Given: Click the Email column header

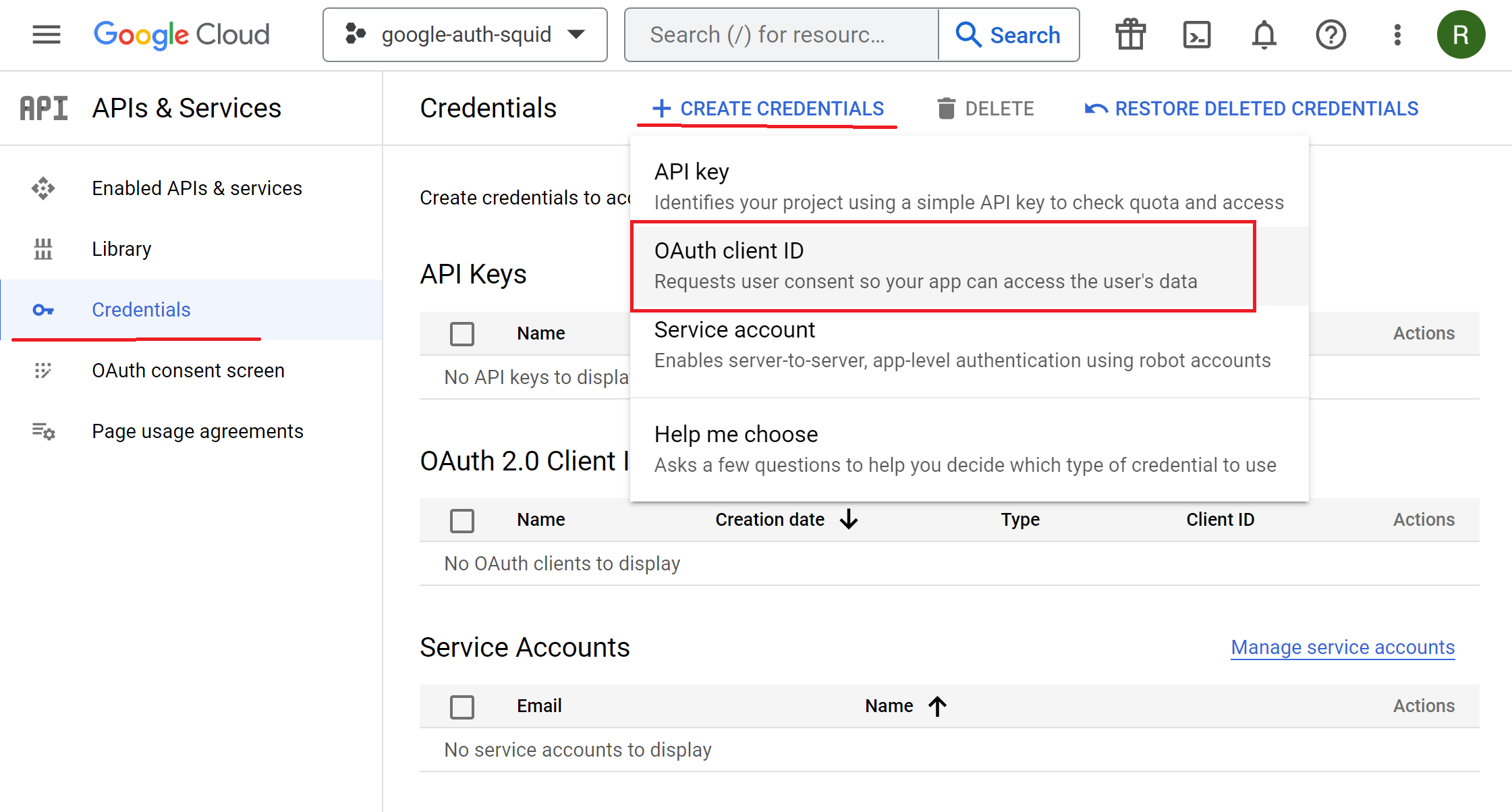Looking at the screenshot, I should tap(539, 706).
